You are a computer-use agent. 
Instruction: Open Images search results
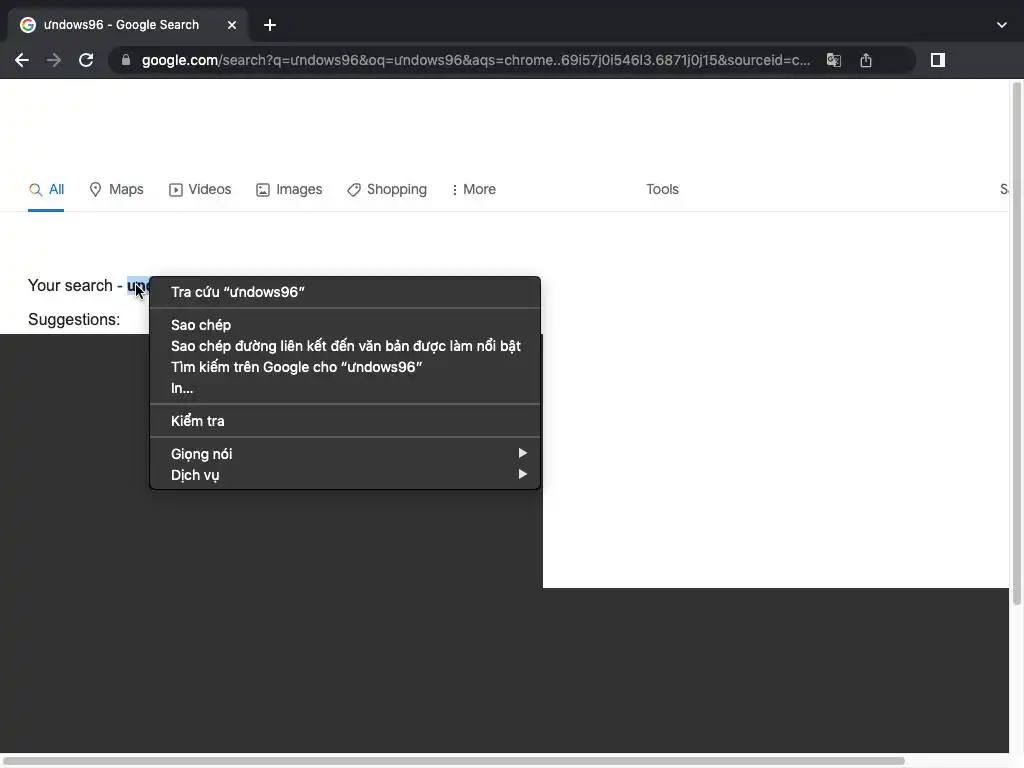pyautogui.click(x=289, y=189)
